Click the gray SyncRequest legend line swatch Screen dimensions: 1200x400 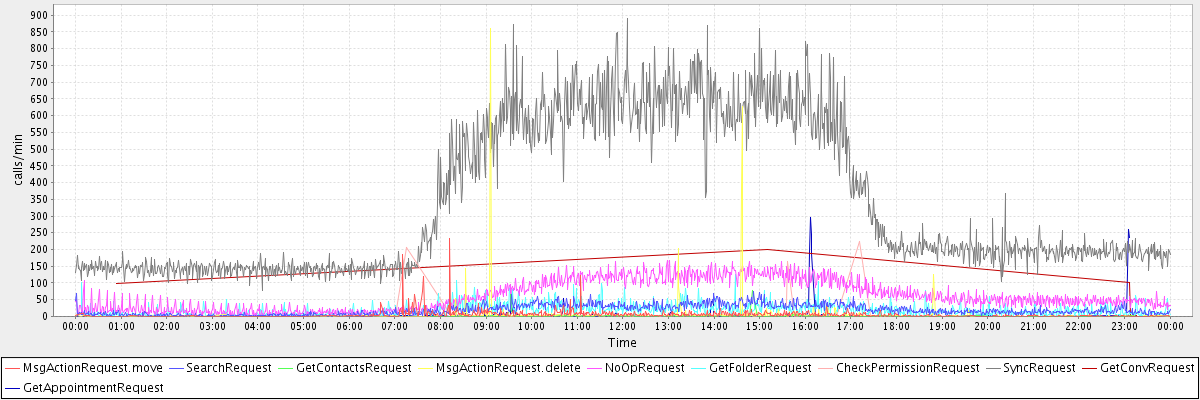click(996, 368)
